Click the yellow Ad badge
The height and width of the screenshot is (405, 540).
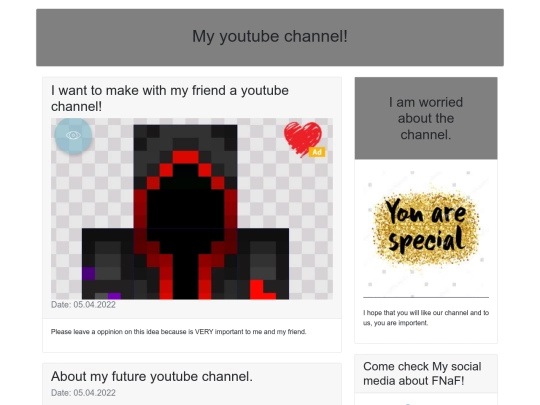[x=317, y=152]
